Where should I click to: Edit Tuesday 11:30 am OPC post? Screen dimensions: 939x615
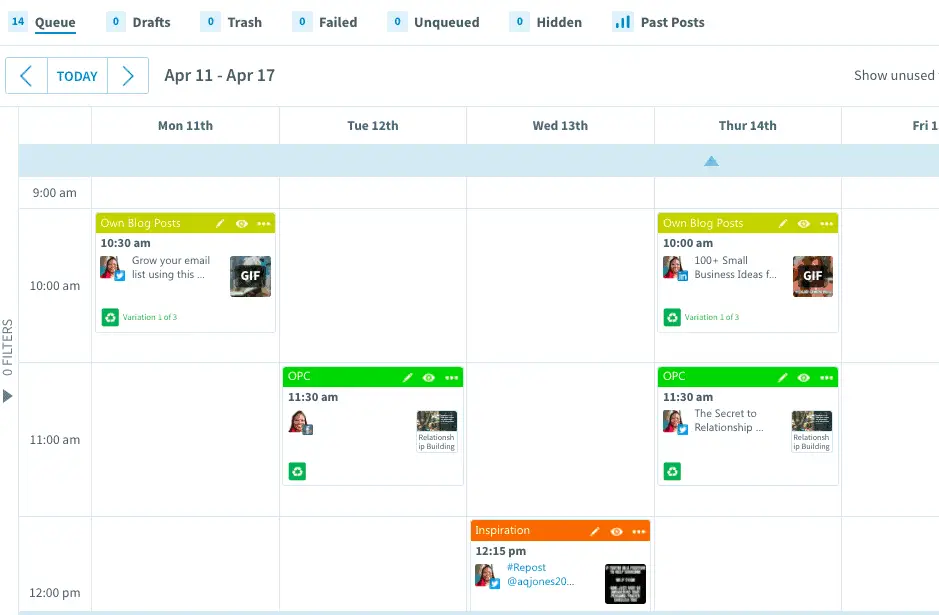pyautogui.click(x=407, y=377)
